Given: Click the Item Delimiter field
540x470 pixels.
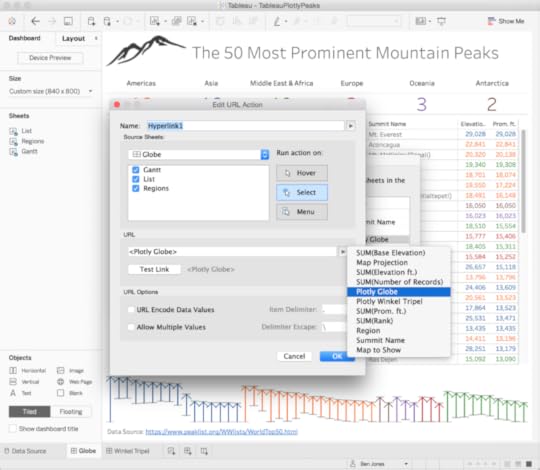Looking at the screenshot, I should (x=333, y=309).
